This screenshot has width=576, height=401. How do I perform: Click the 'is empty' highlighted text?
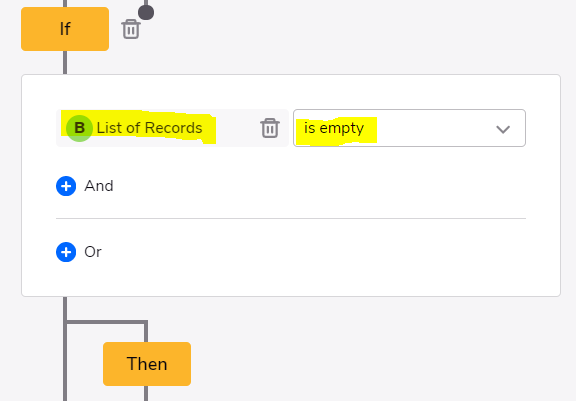pos(334,128)
